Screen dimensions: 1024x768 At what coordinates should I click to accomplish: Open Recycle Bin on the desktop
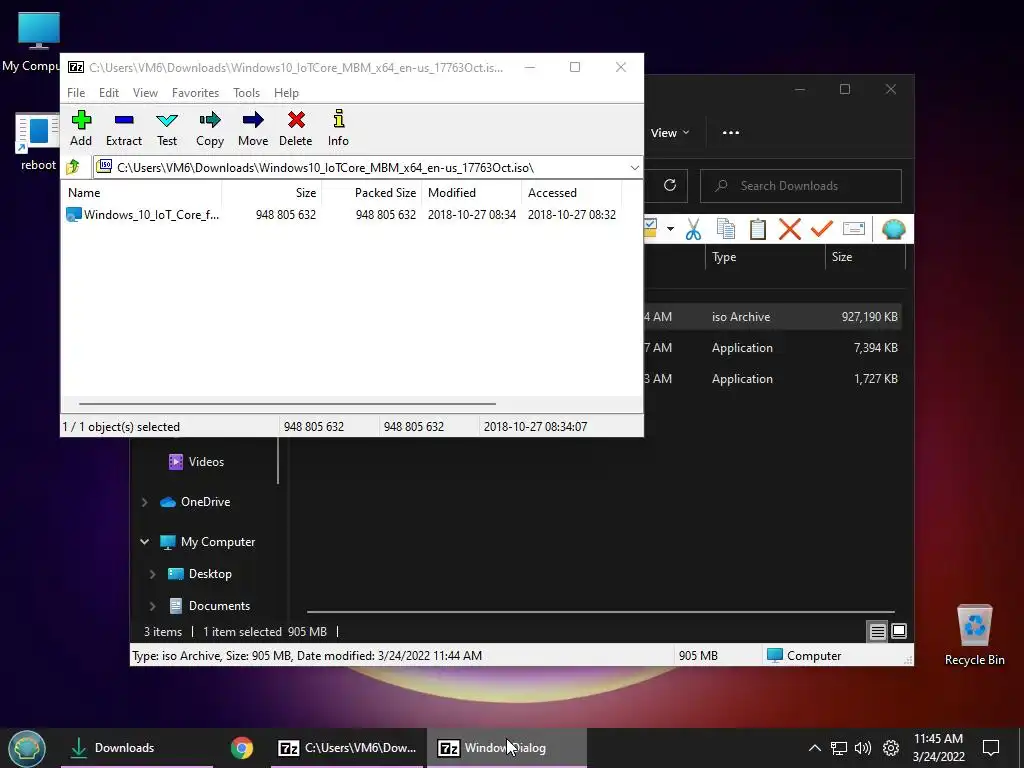click(974, 635)
